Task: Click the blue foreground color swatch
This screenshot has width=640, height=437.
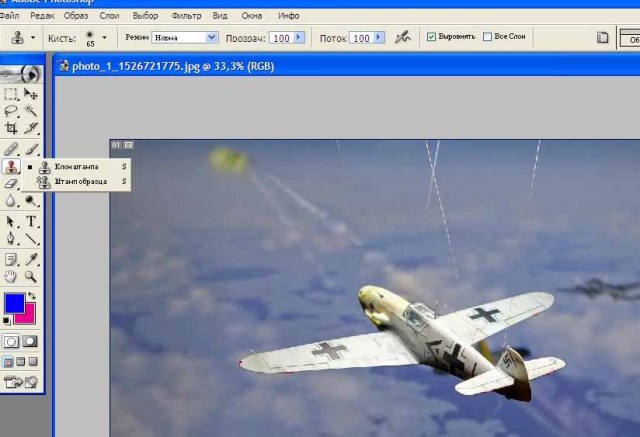Action: pyautogui.click(x=14, y=302)
